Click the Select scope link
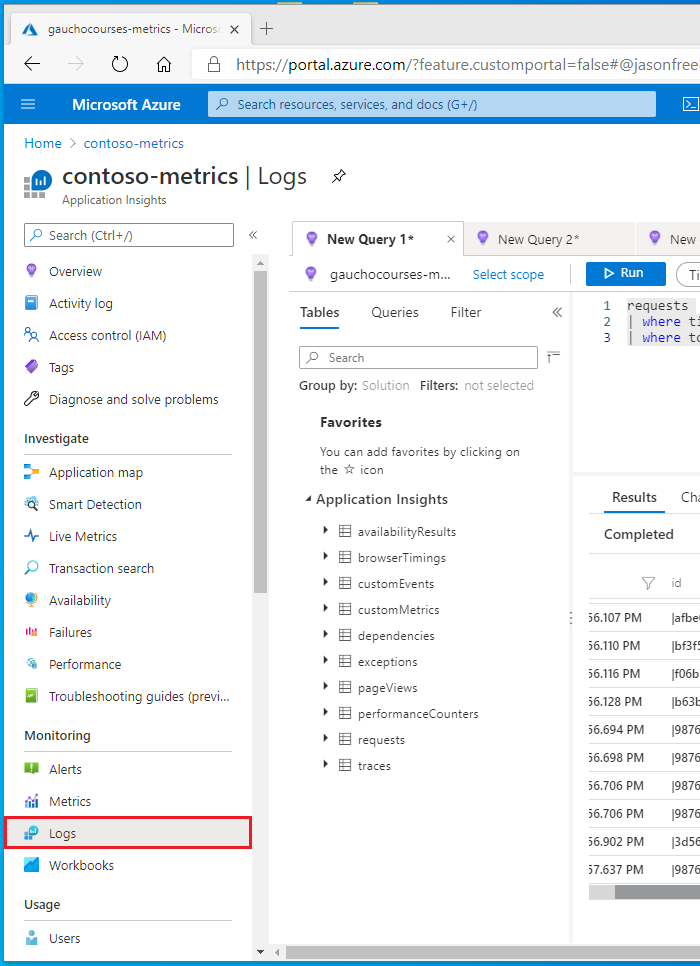This screenshot has width=700, height=966. tap(508, 274)
